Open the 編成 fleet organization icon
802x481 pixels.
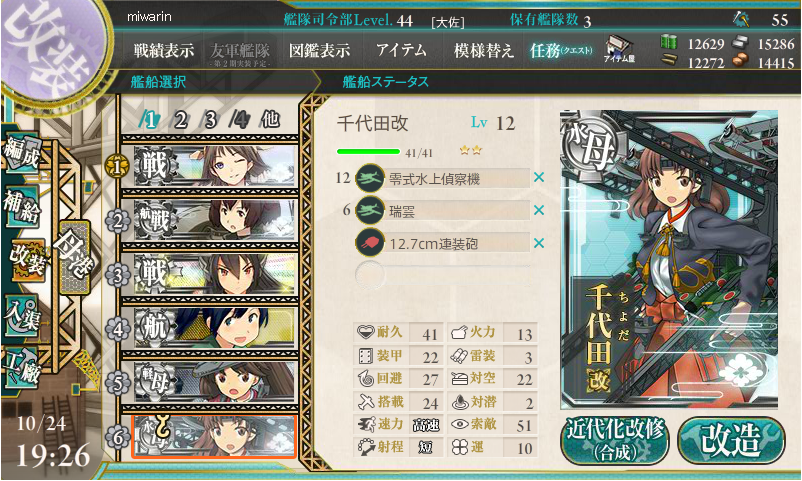[21, 154]
